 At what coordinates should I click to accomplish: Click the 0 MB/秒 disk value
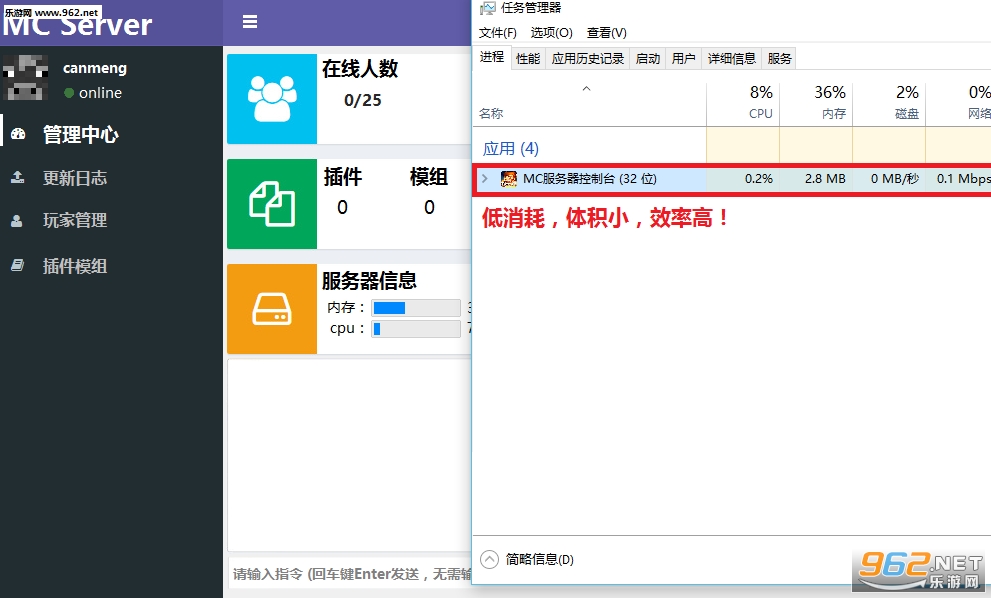(x=894, y=179)
